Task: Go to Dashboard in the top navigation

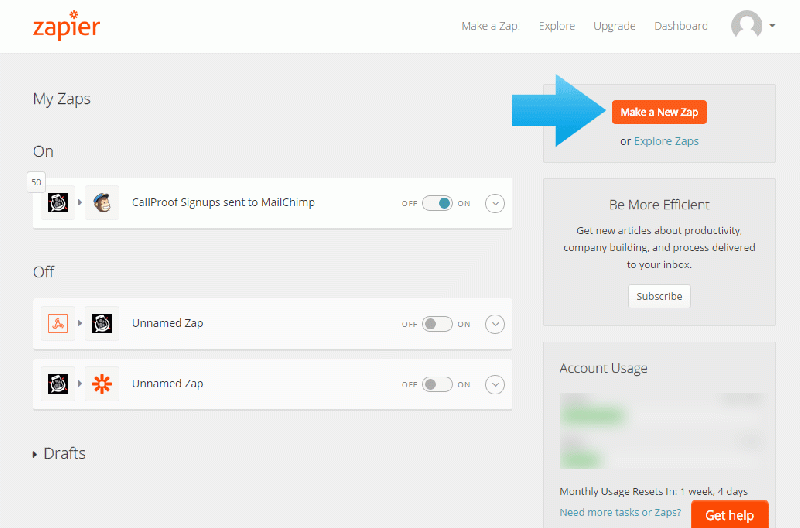Action: coord(680,26)
